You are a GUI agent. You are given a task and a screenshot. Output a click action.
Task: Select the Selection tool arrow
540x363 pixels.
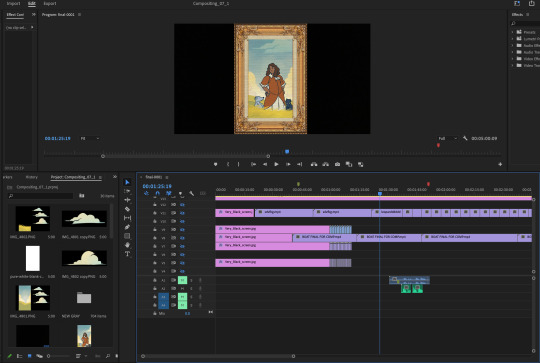point(127,182)
